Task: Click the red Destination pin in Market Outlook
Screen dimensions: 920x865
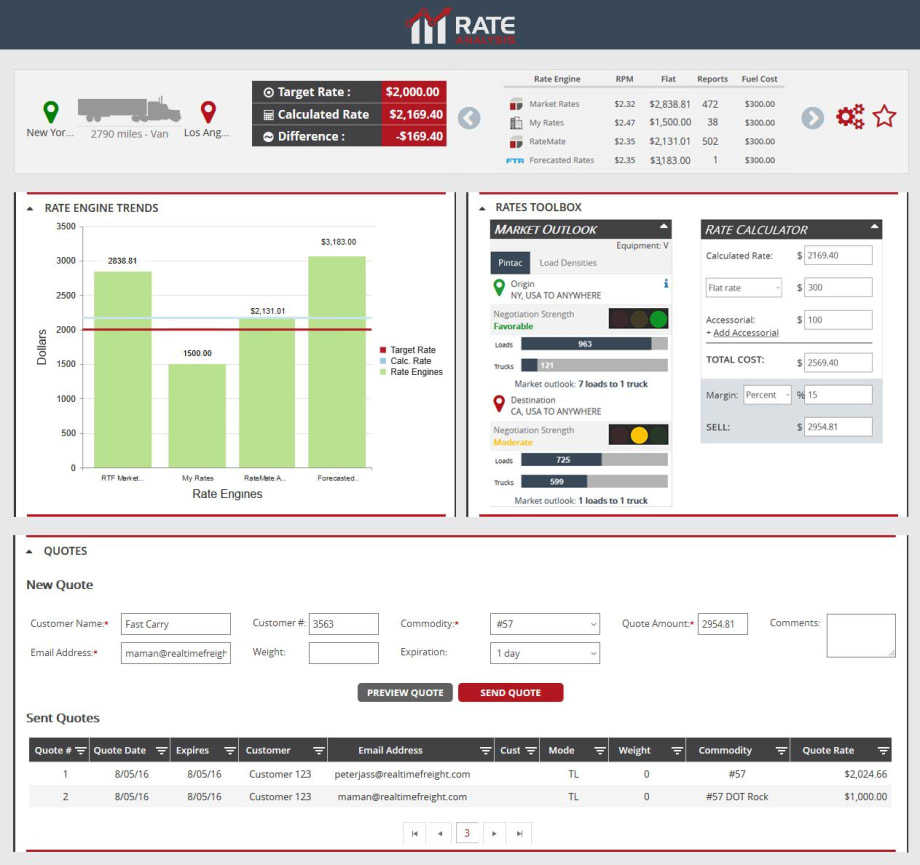Action: [x=497, y=404]
